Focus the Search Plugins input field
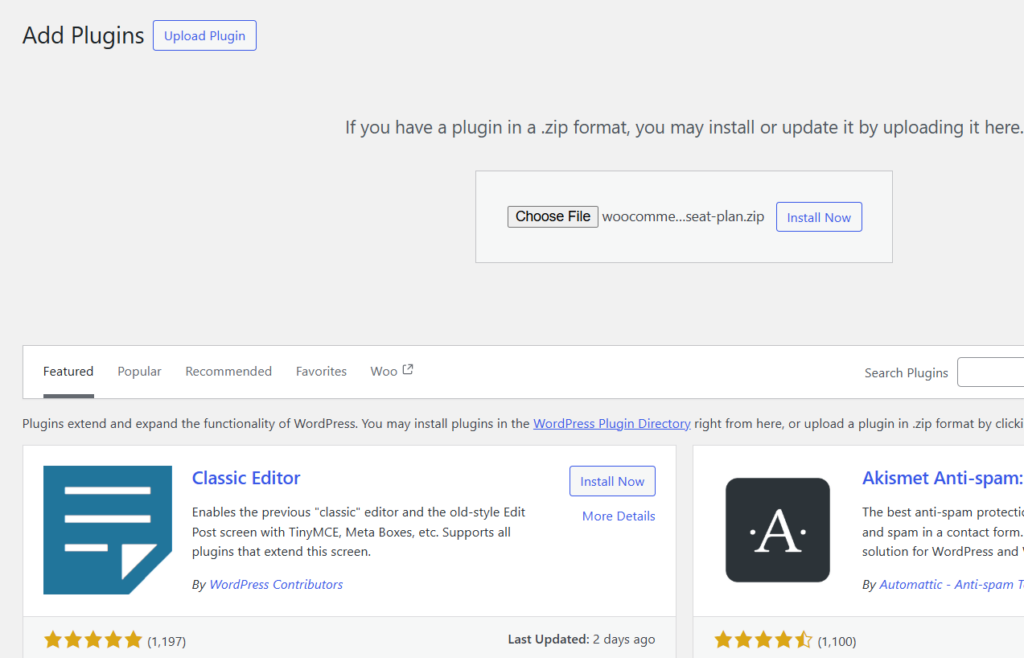The width and height of the screenshot is (1024, 658). coord(990,372)
